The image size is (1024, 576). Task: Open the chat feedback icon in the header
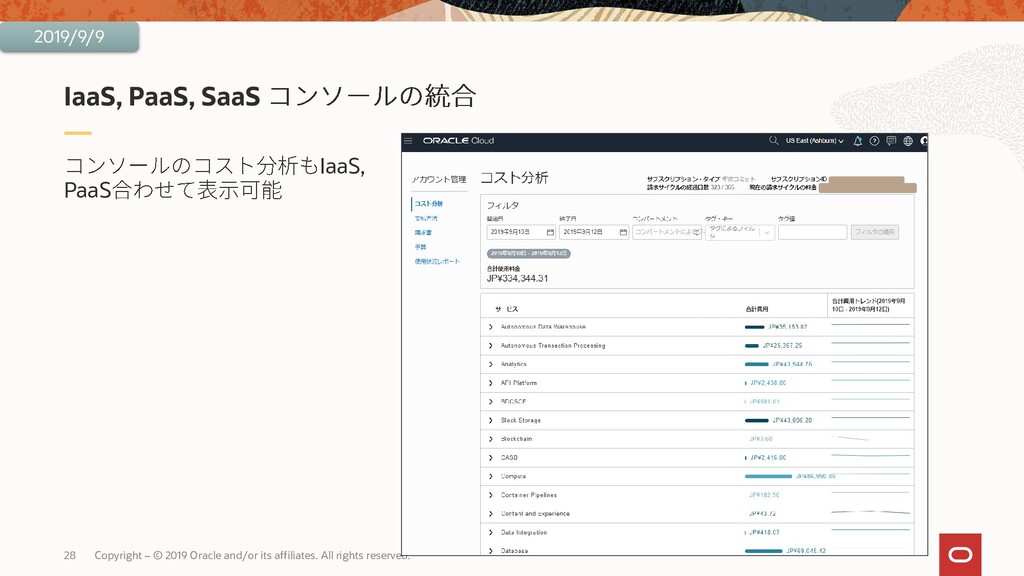891,141
